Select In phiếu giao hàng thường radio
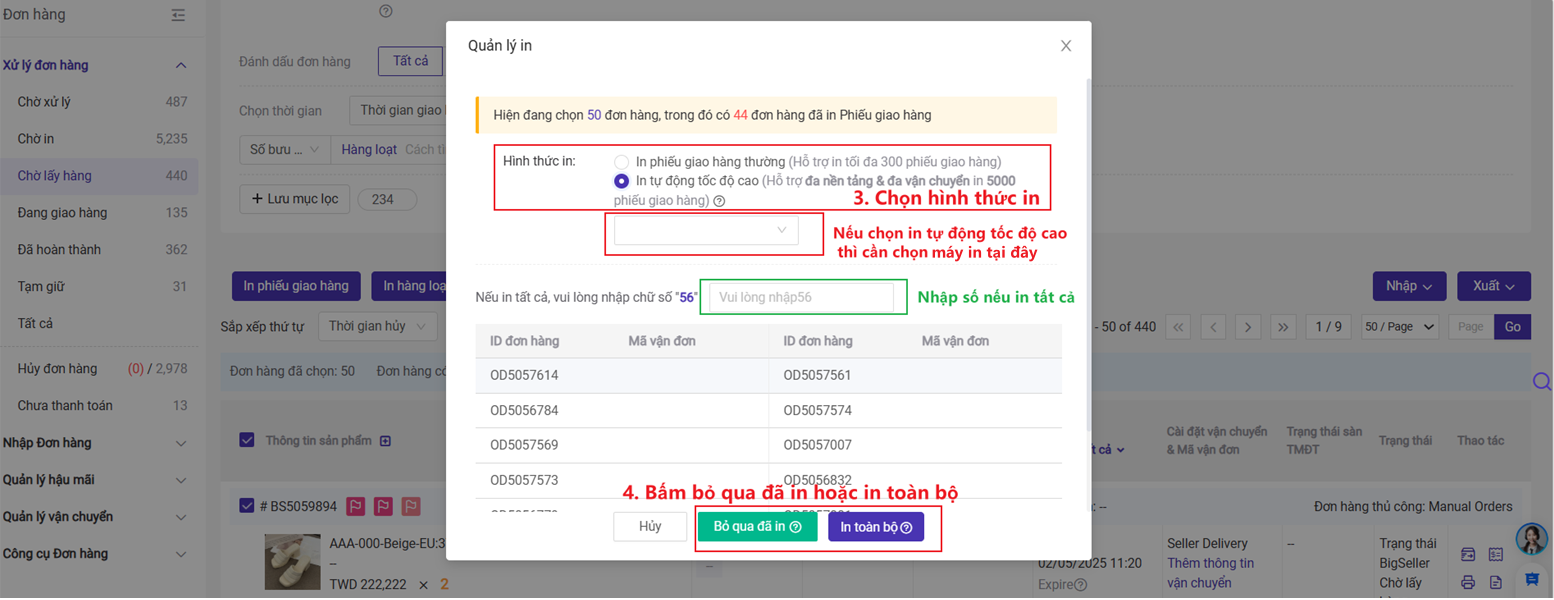Image resolution: width=1554 pixels, height=600 pixels. coord(622,161)
